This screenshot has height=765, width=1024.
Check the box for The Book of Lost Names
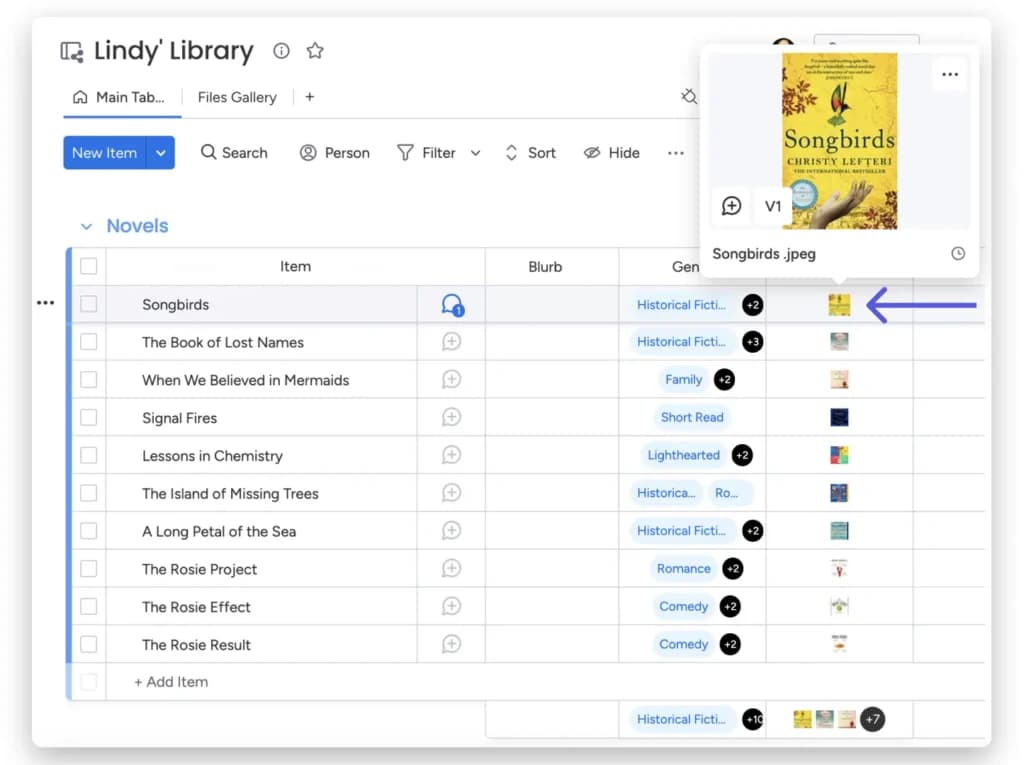(x=89, y=342)
